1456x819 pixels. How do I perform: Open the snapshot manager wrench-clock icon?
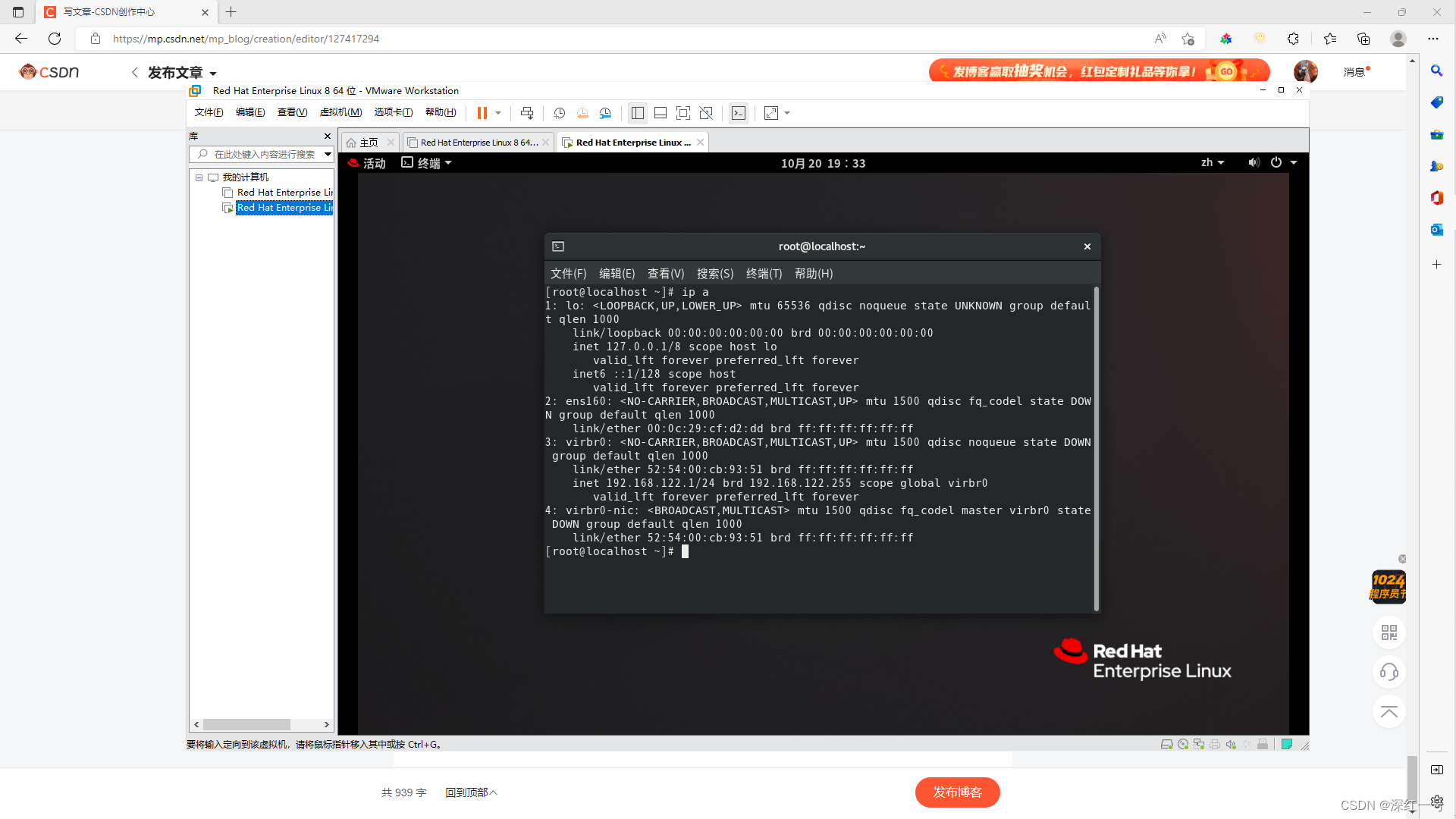tap(605, 113)
